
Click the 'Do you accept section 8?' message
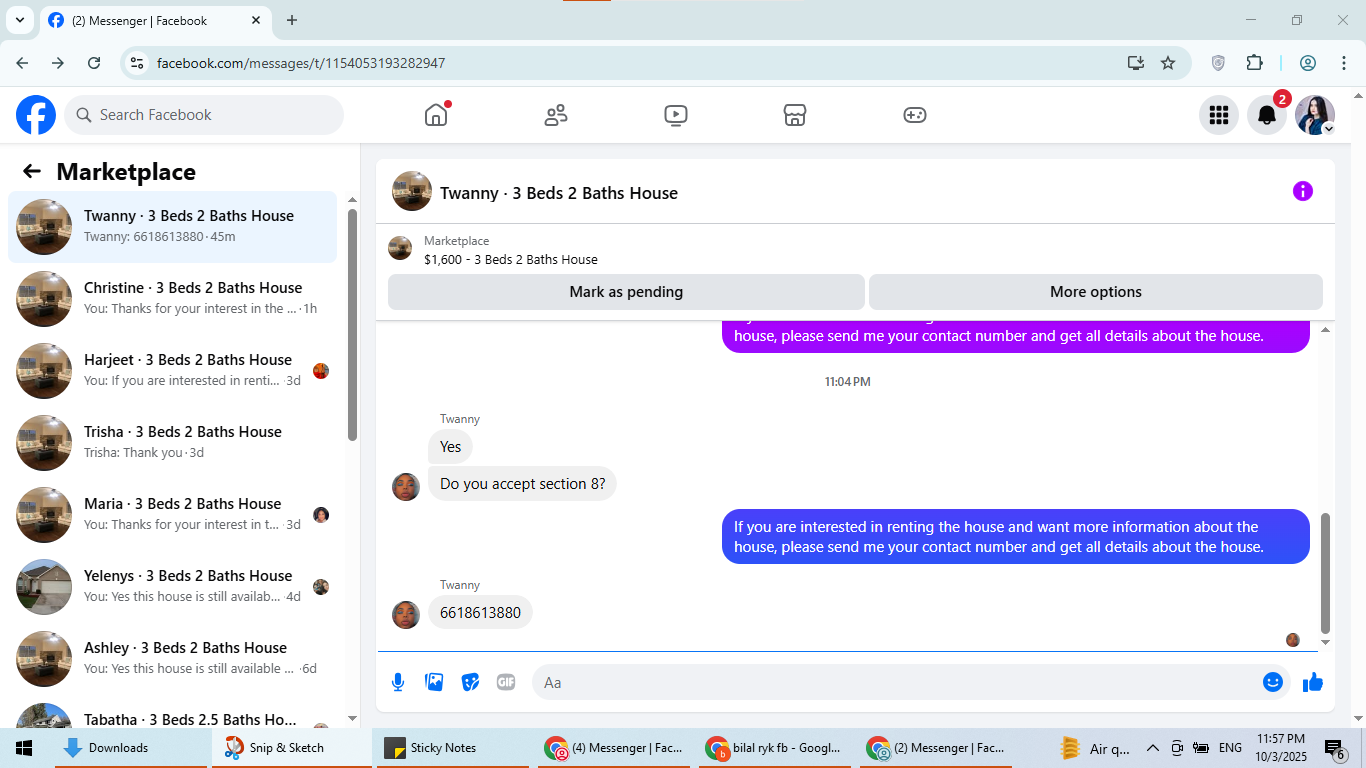pyautogui.click(x=522, y=484)
